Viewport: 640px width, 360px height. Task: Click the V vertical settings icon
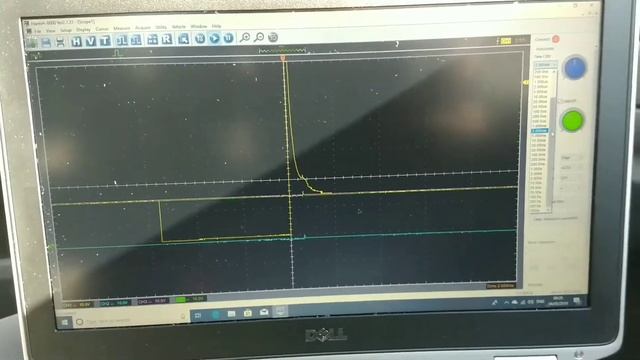click(x=91, y=41)
